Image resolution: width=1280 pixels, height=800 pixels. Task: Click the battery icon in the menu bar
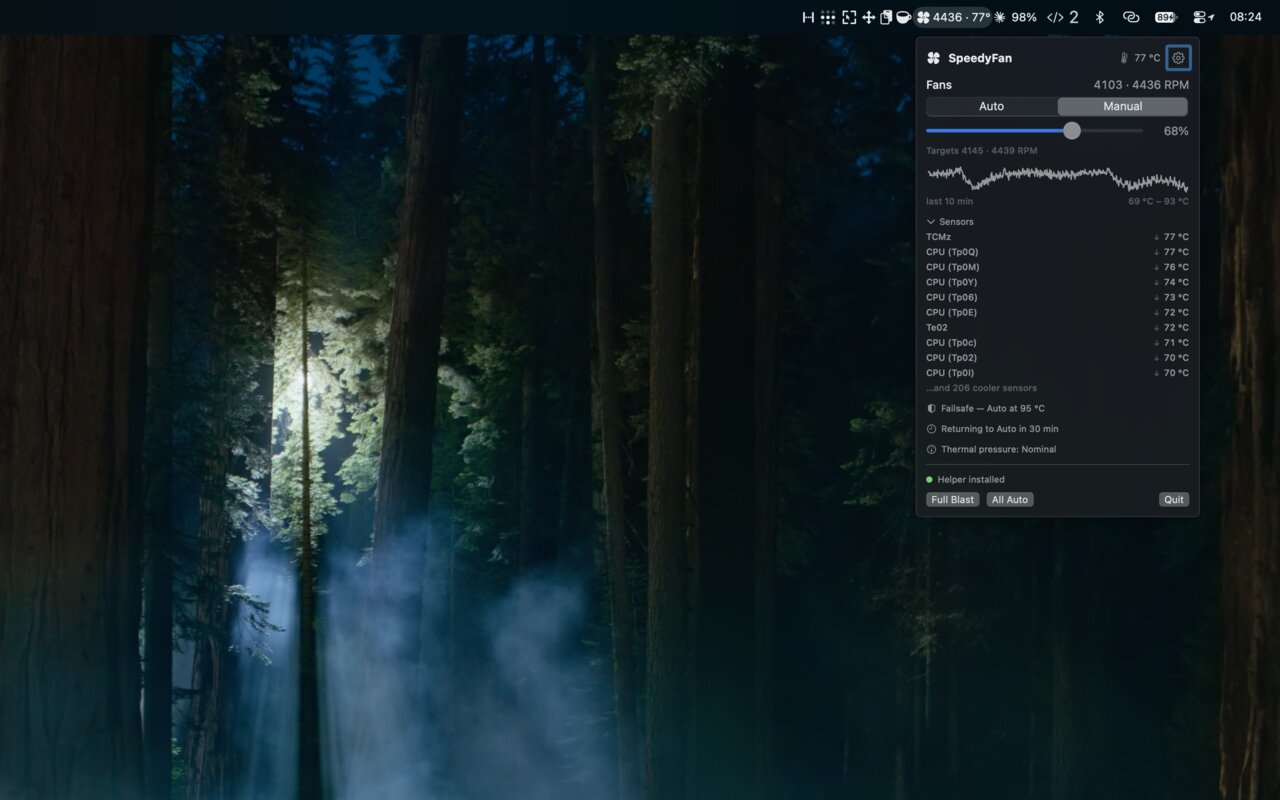[1166, 17]
